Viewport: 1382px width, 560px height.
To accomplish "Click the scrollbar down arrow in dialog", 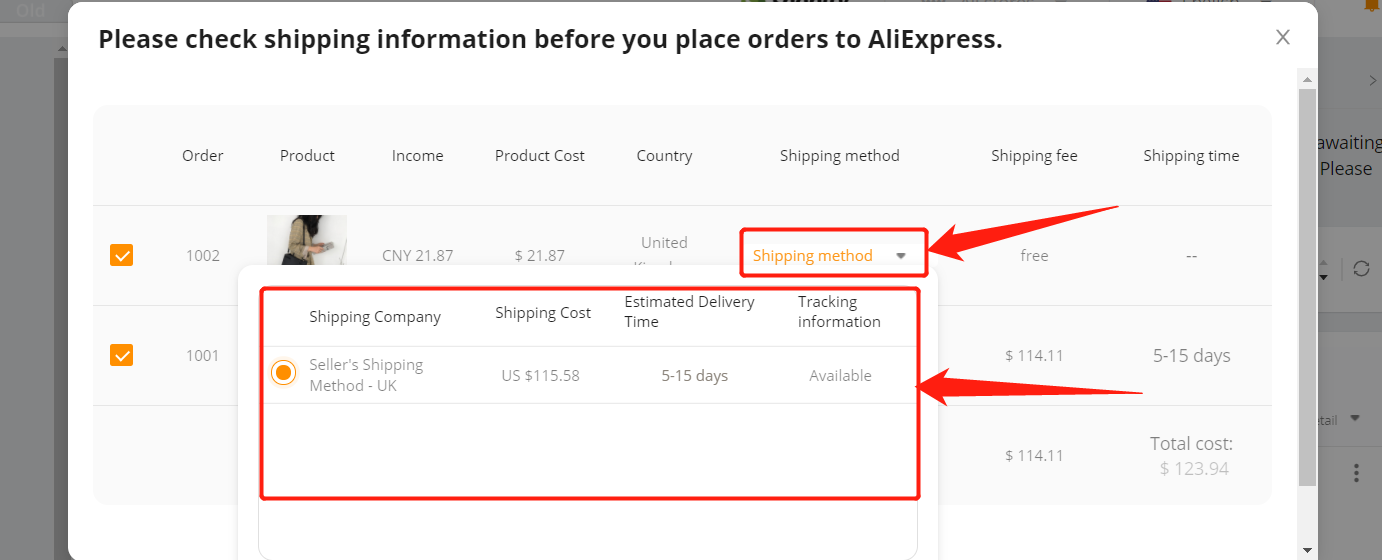I will pyautogui.click(x=1307, y=549).
